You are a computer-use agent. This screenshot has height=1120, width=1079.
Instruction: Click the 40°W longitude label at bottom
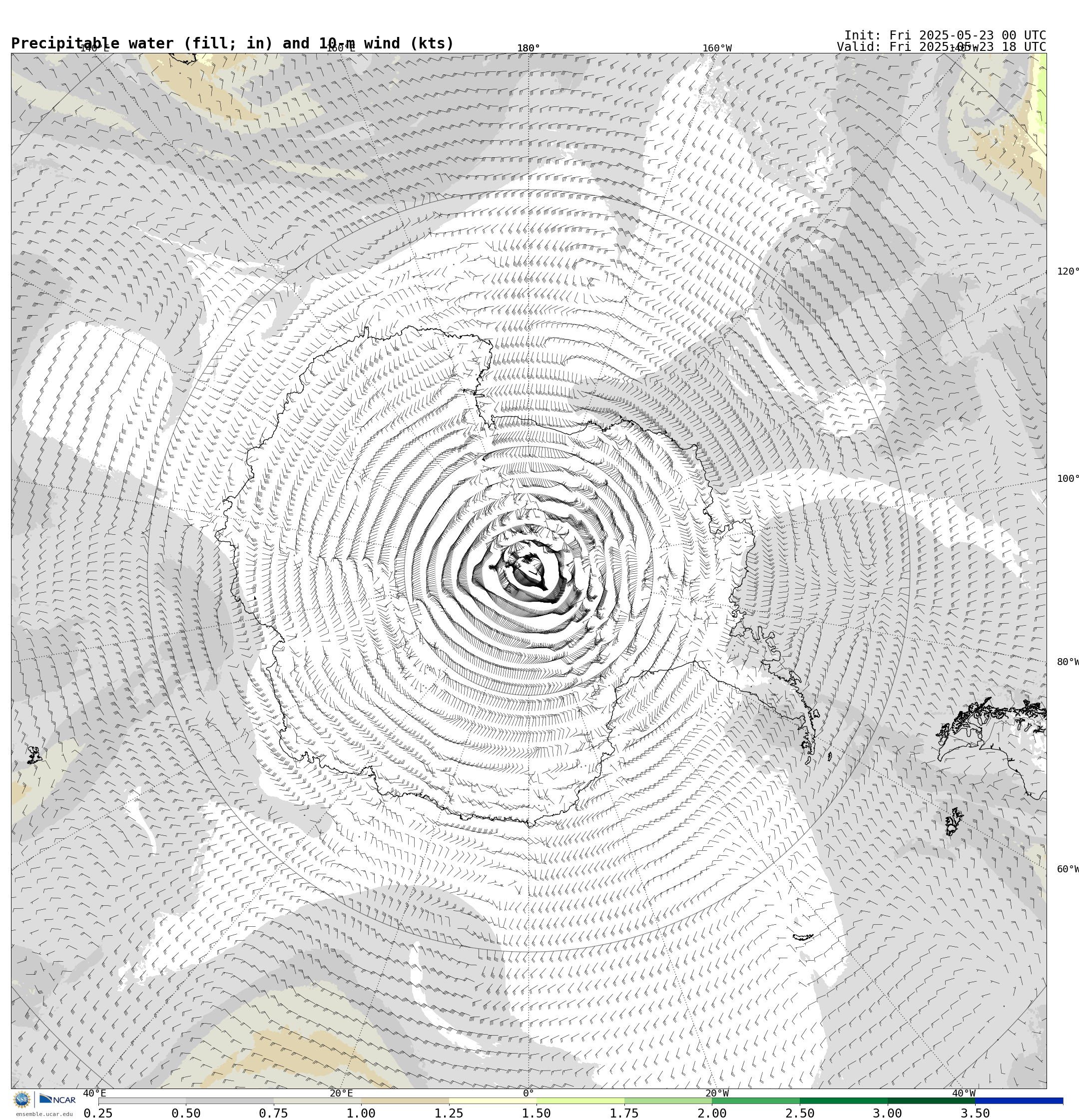point(964,1093)
